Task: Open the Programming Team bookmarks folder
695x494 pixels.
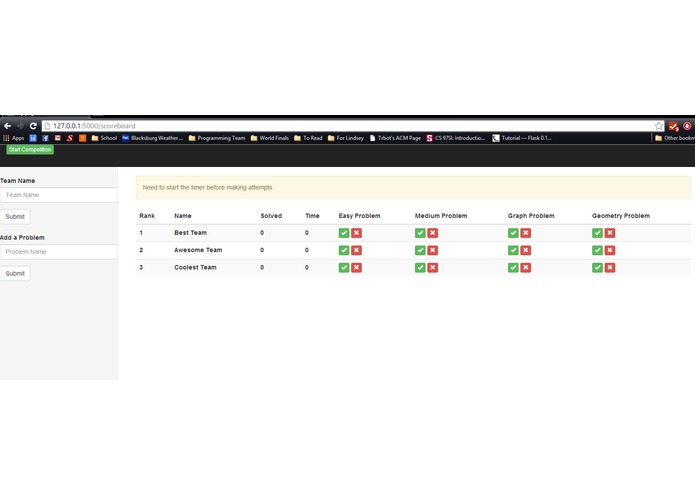Action: (217, 138)
